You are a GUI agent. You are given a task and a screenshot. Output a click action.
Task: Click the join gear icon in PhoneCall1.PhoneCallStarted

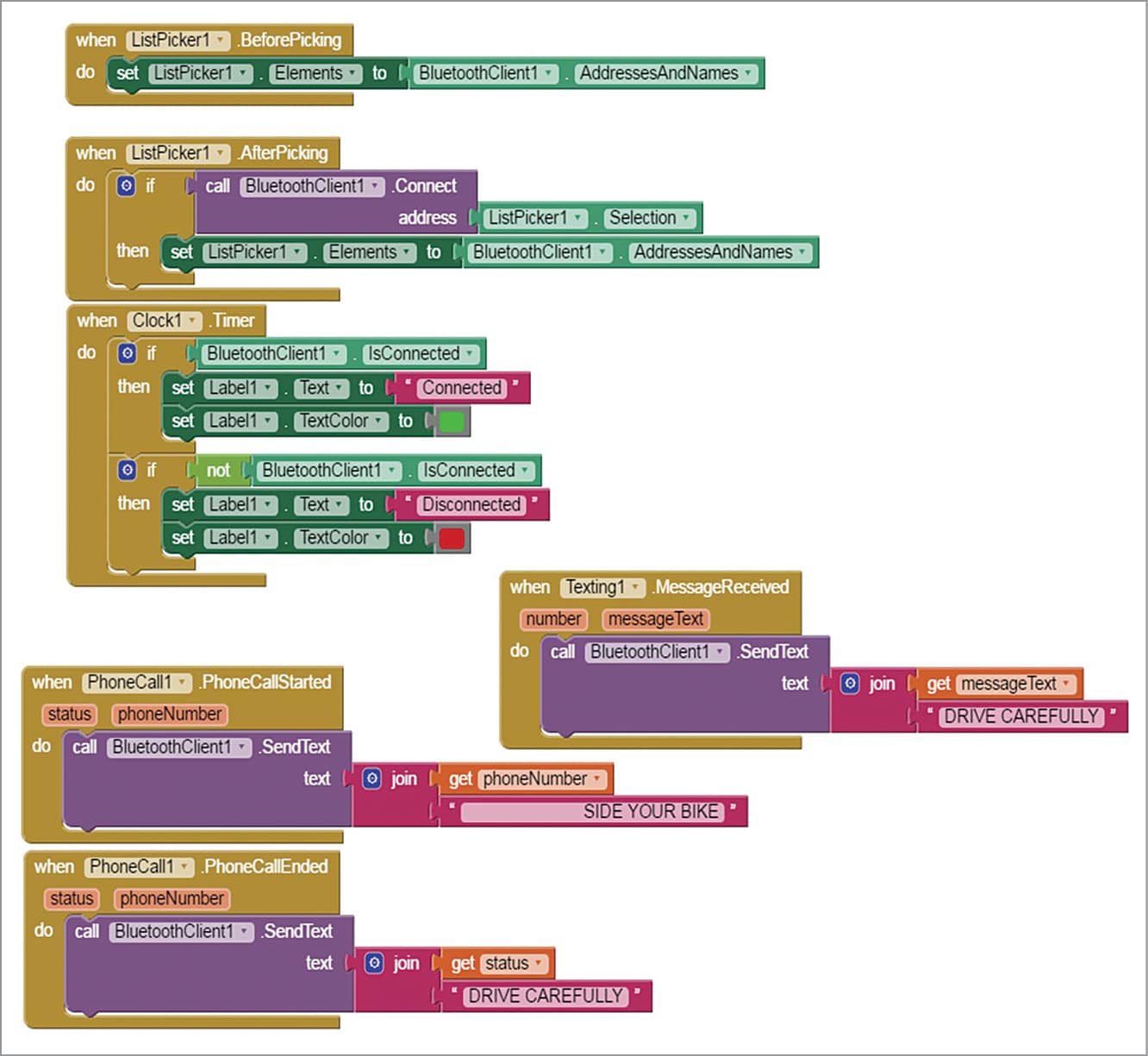[x=371, y=778]
